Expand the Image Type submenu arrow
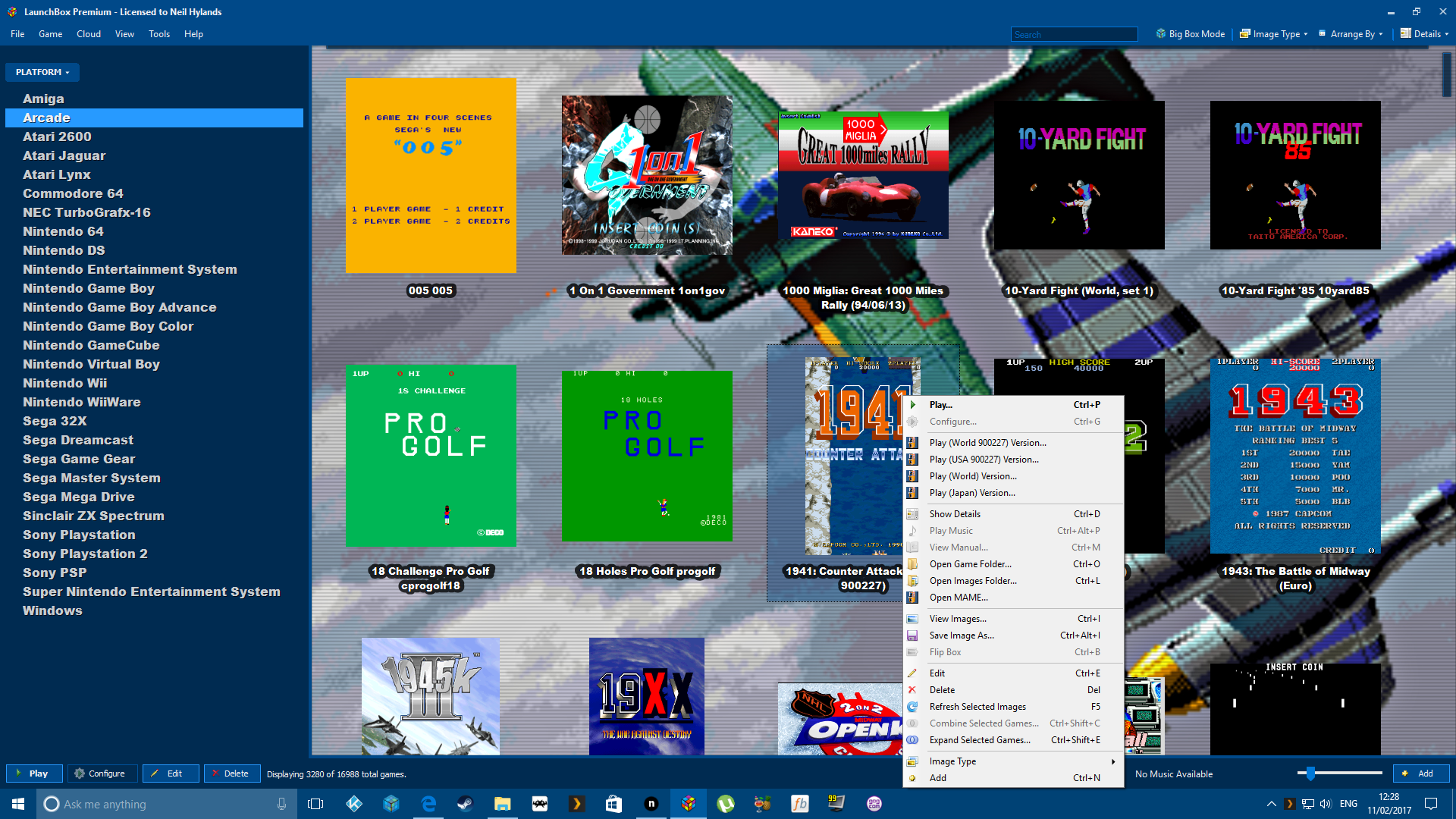 click(x=1113, y=761)
